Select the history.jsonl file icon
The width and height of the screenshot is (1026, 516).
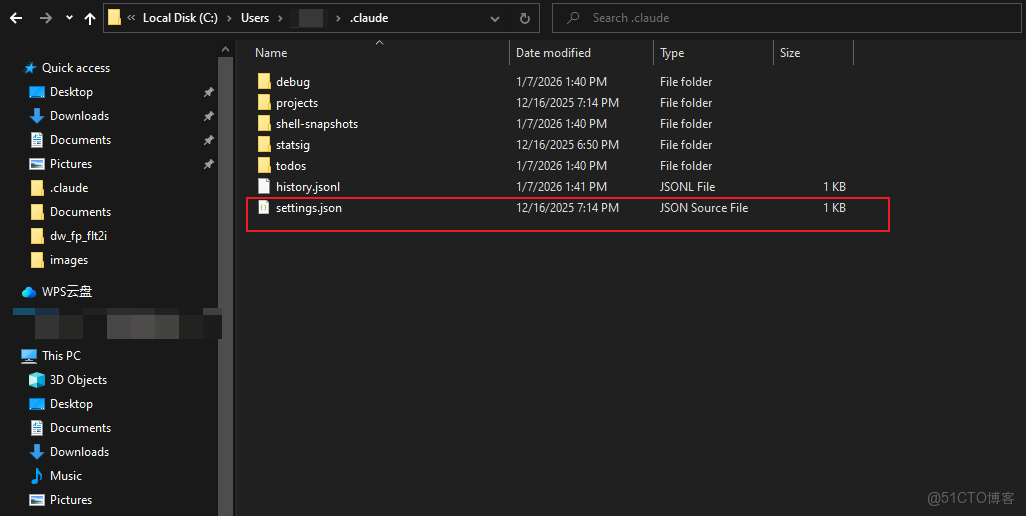click(264, 187)
